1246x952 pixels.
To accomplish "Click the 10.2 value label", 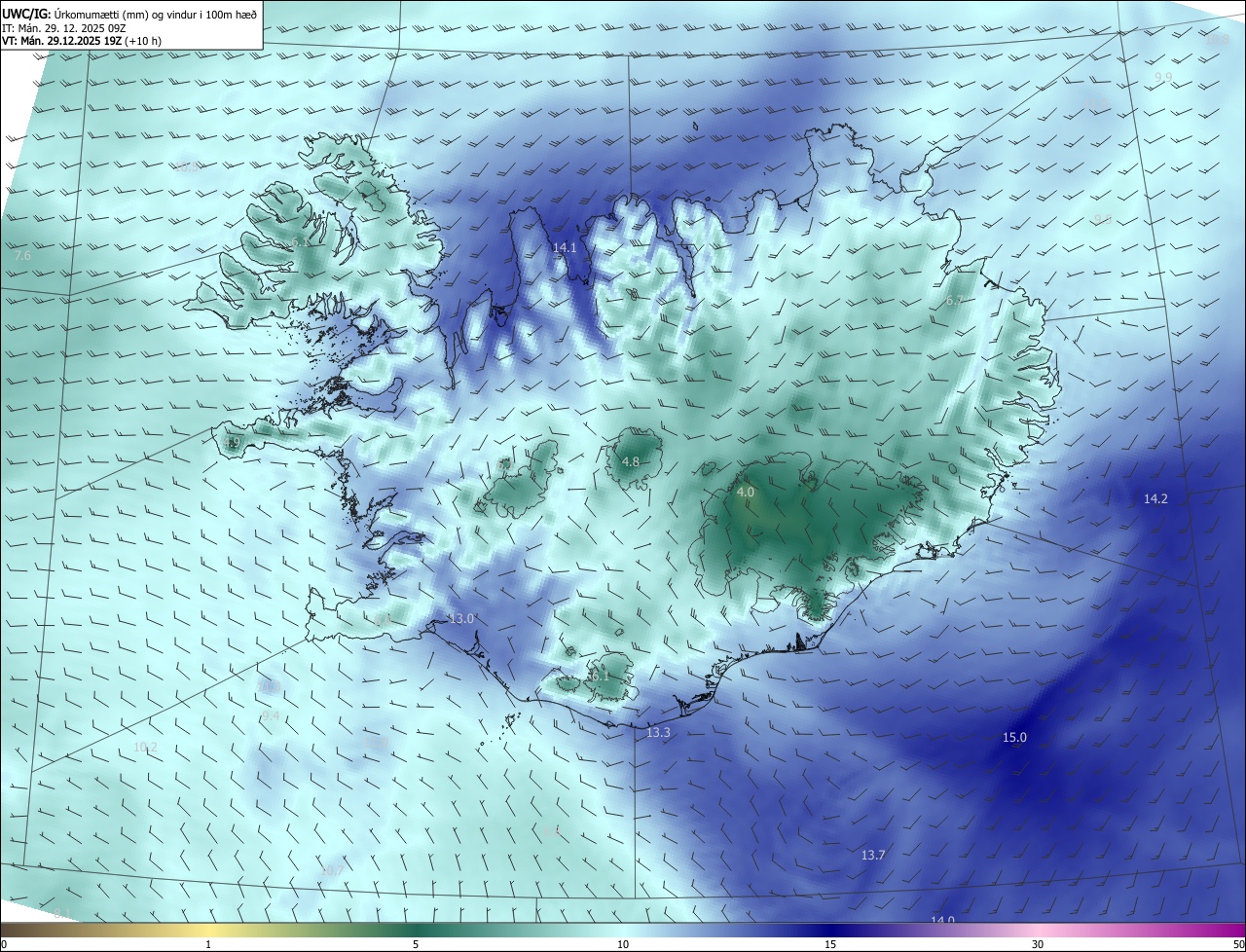I will (x=145, y=747).
